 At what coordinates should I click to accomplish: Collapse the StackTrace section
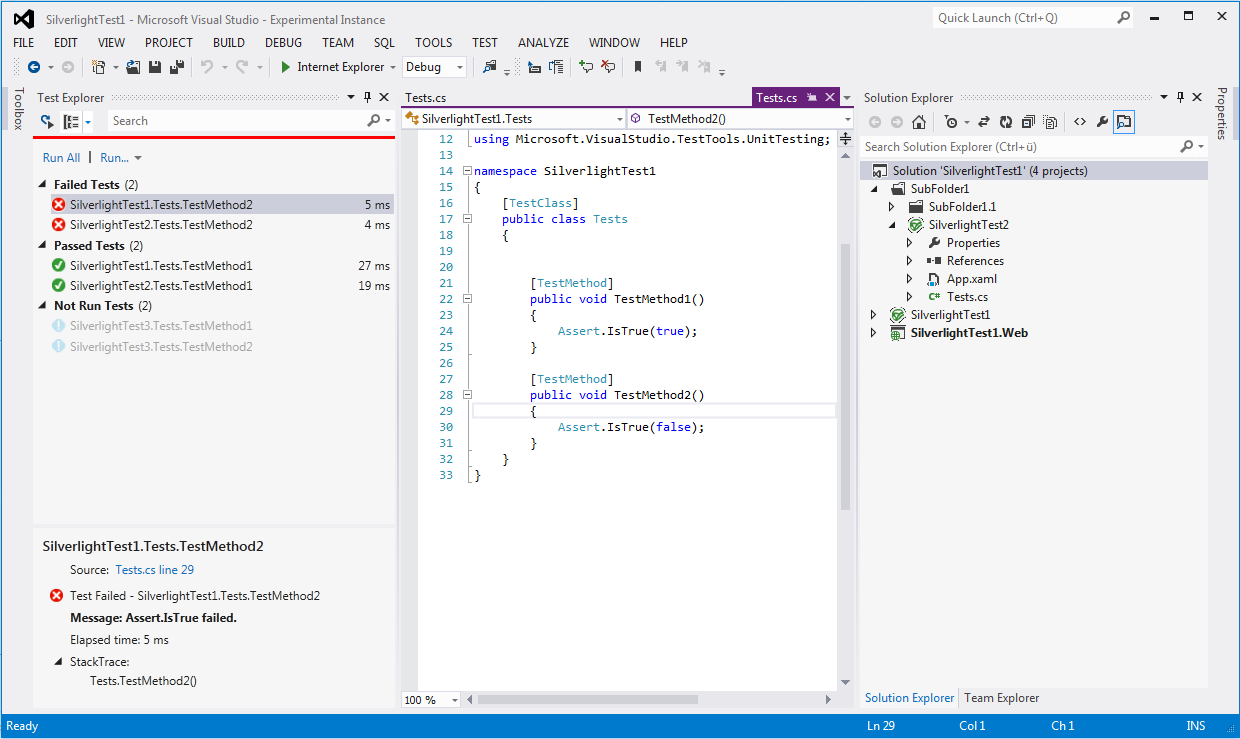[57, 662]
